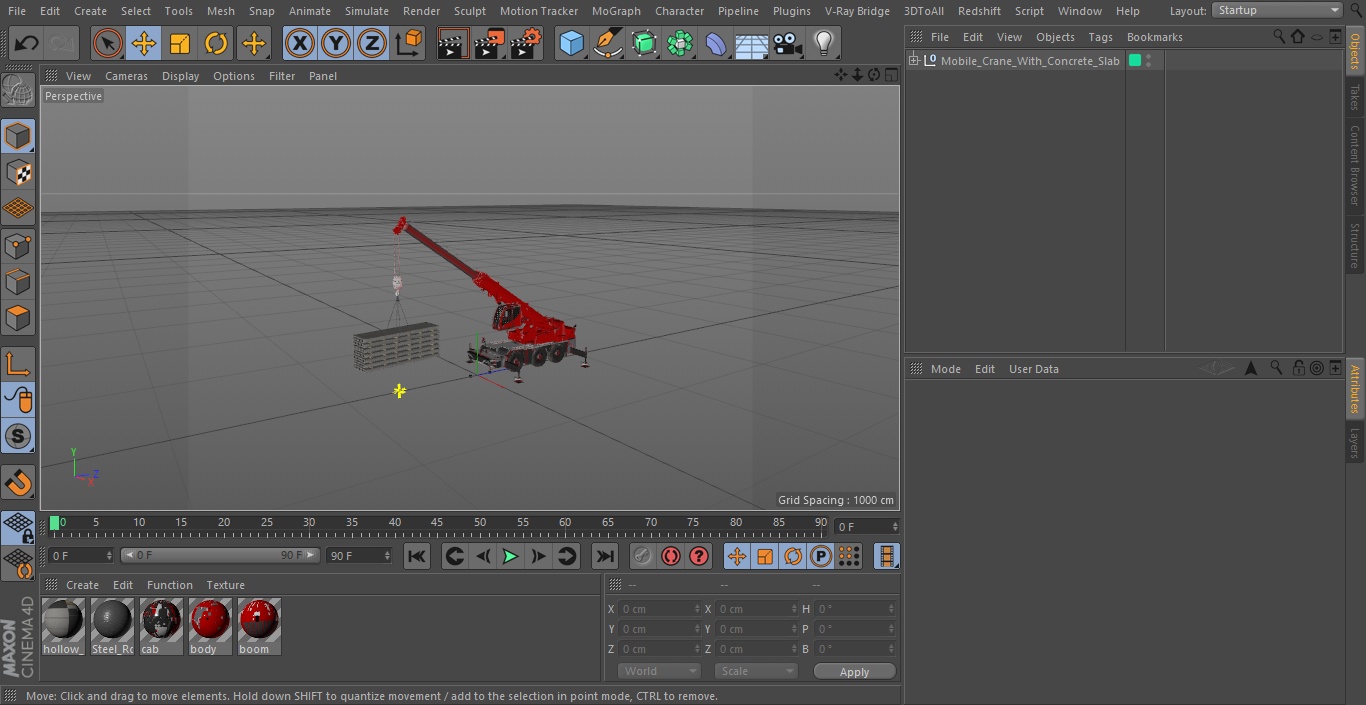This screenshot has width=1366, height=705.
Task: Toggle Autokeying button
Action: tap(671, 556)
